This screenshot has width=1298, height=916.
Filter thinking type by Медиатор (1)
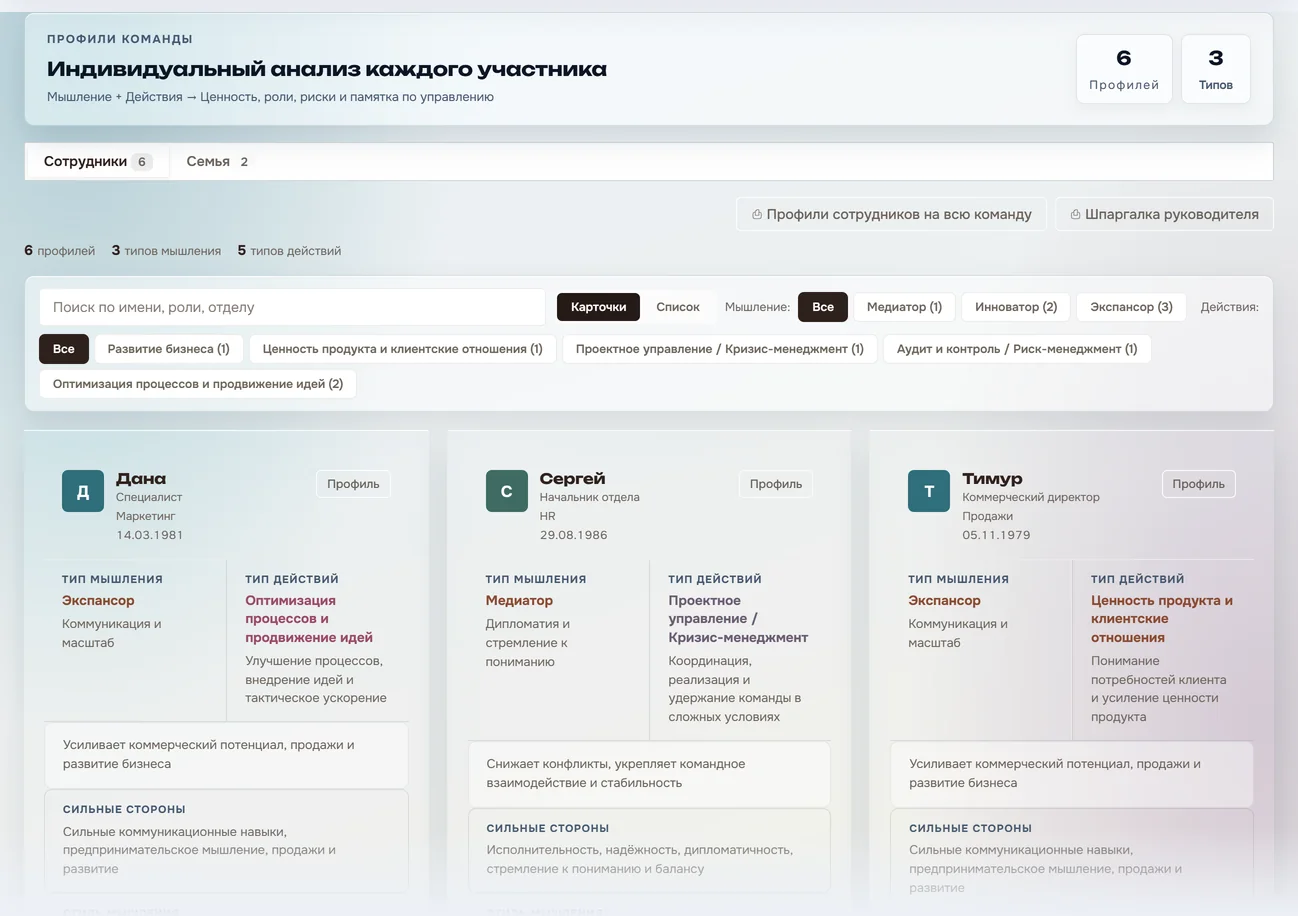coord(904,307)
